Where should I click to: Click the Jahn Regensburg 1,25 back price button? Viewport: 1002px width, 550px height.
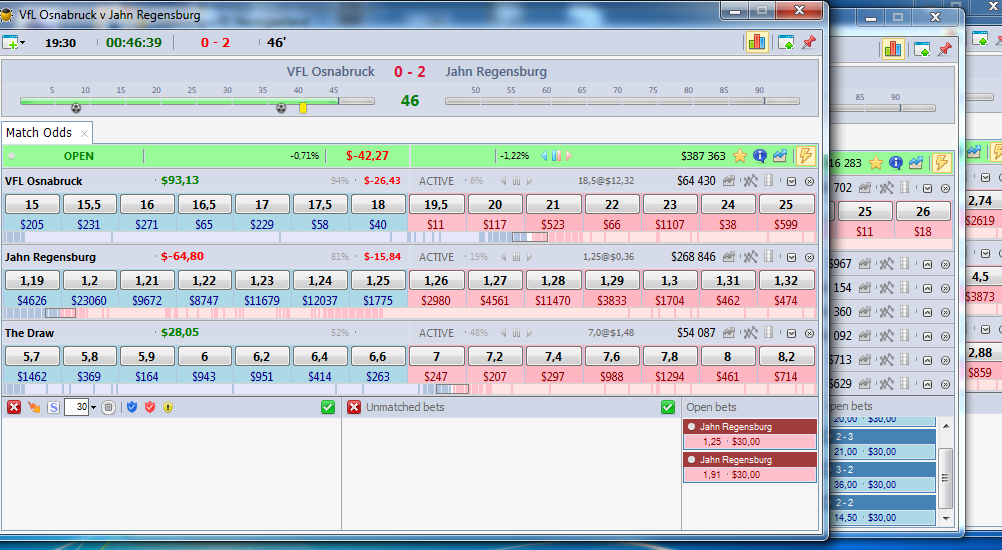click(378, 280)
